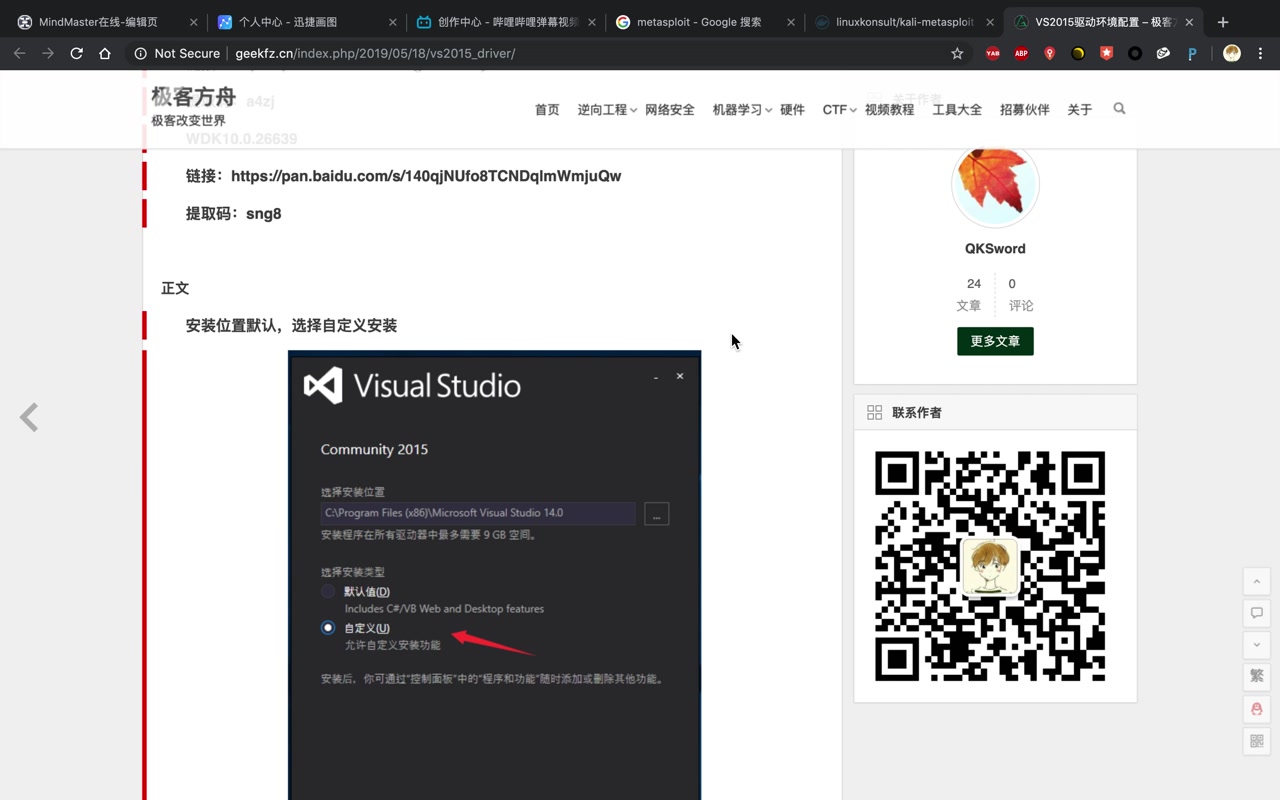Open the ABP Adblock Plus extension
The image size is (1280, 800).
pyautogui.click(x=1021, y=54)
